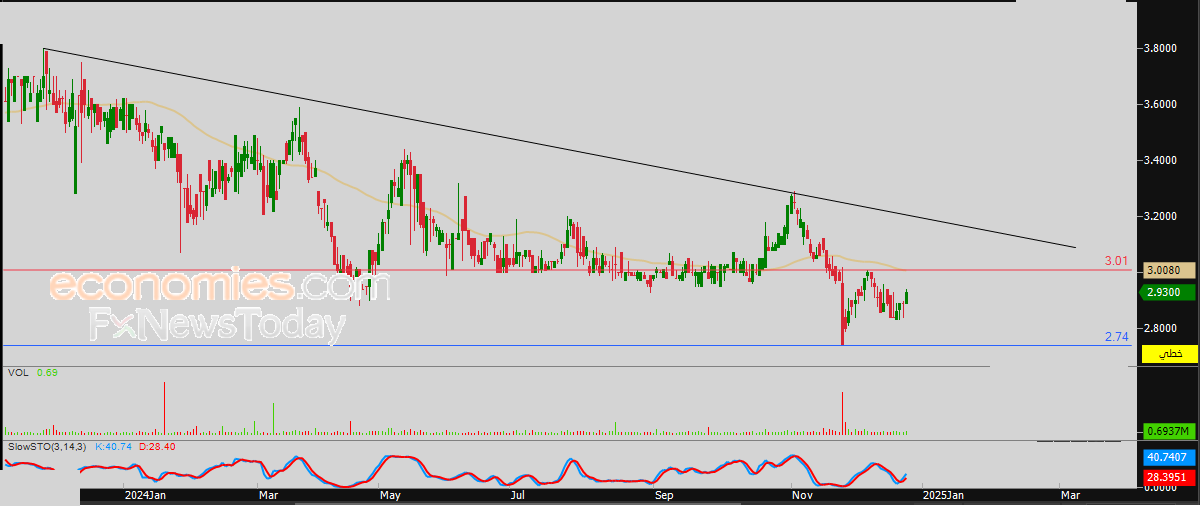This screenshot has width=1200, height=506.
Task: Click the 3.8000 price axis label
Action: [1160, 48]
